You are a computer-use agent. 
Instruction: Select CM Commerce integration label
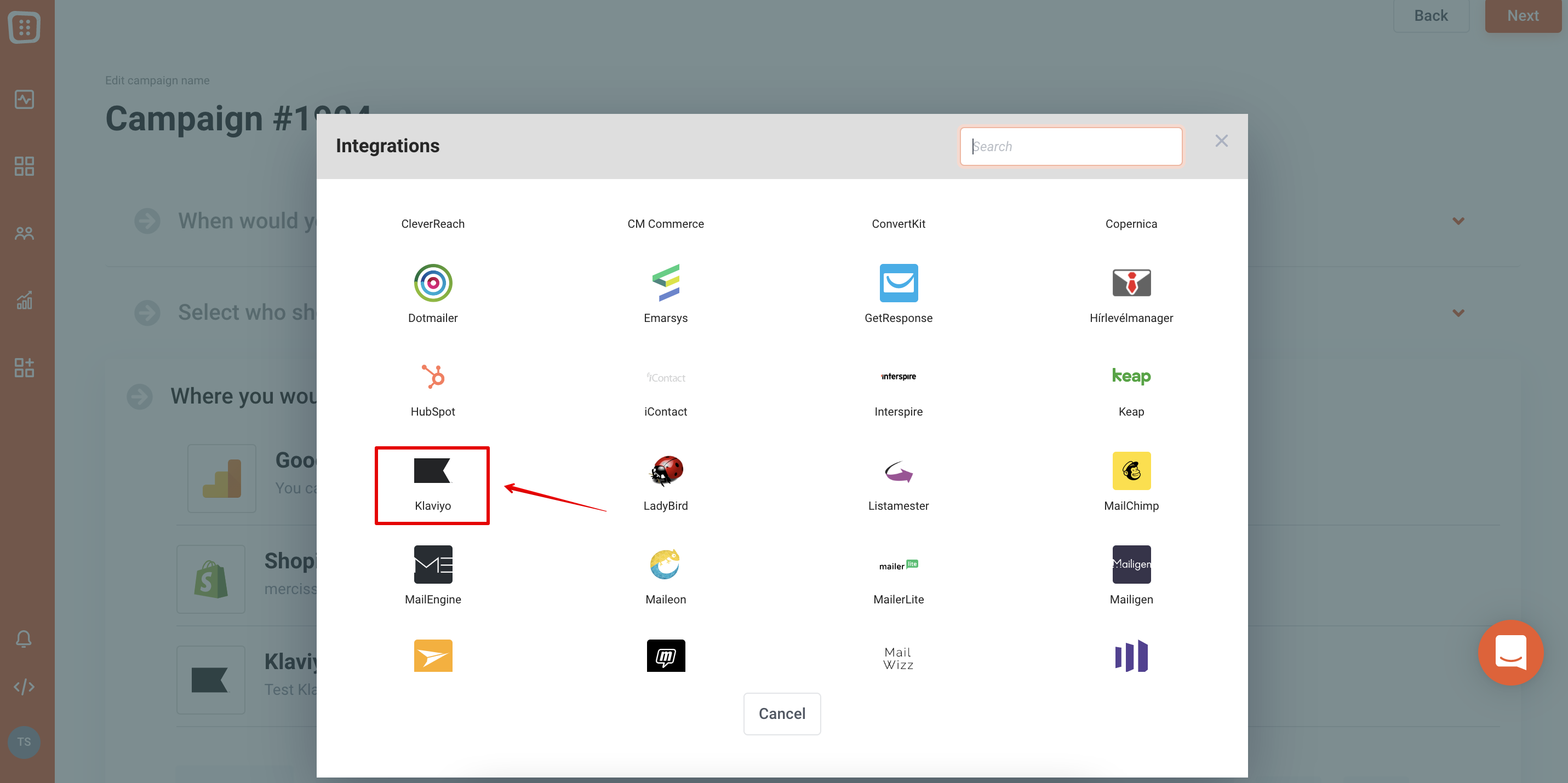point(665,224)
